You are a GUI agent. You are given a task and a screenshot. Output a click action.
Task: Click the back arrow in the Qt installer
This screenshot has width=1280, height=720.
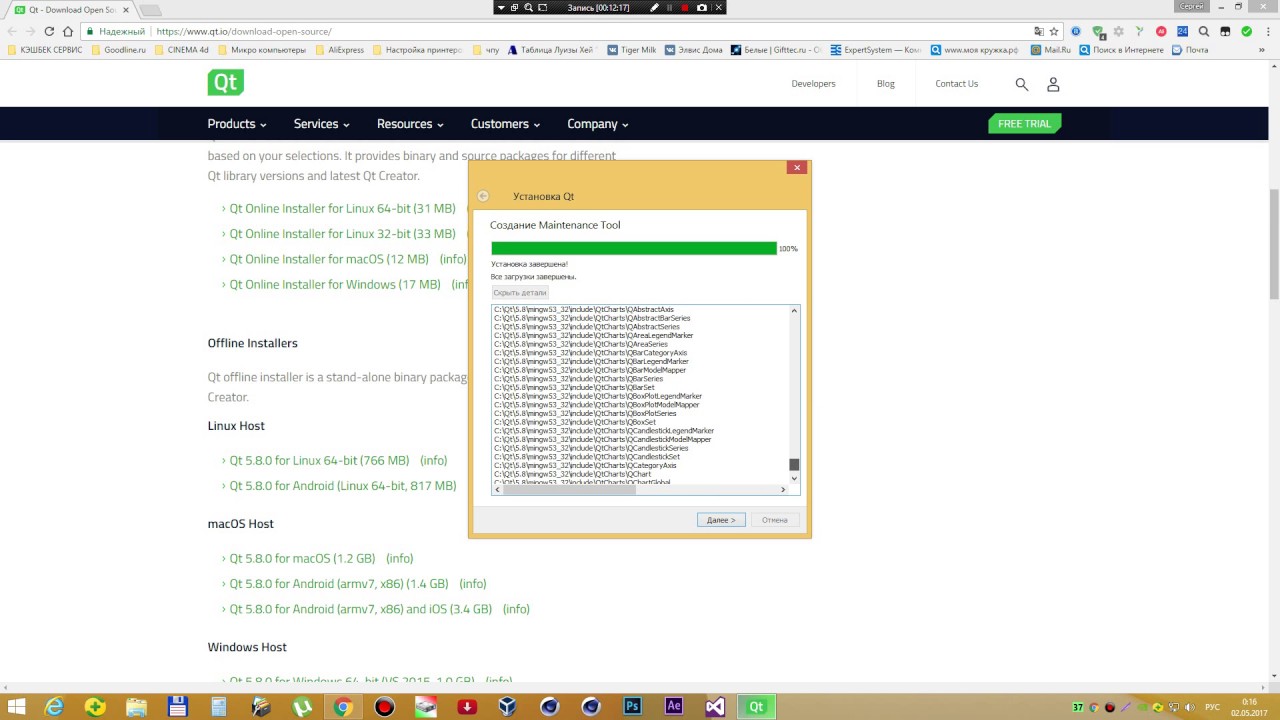point(483,196)
